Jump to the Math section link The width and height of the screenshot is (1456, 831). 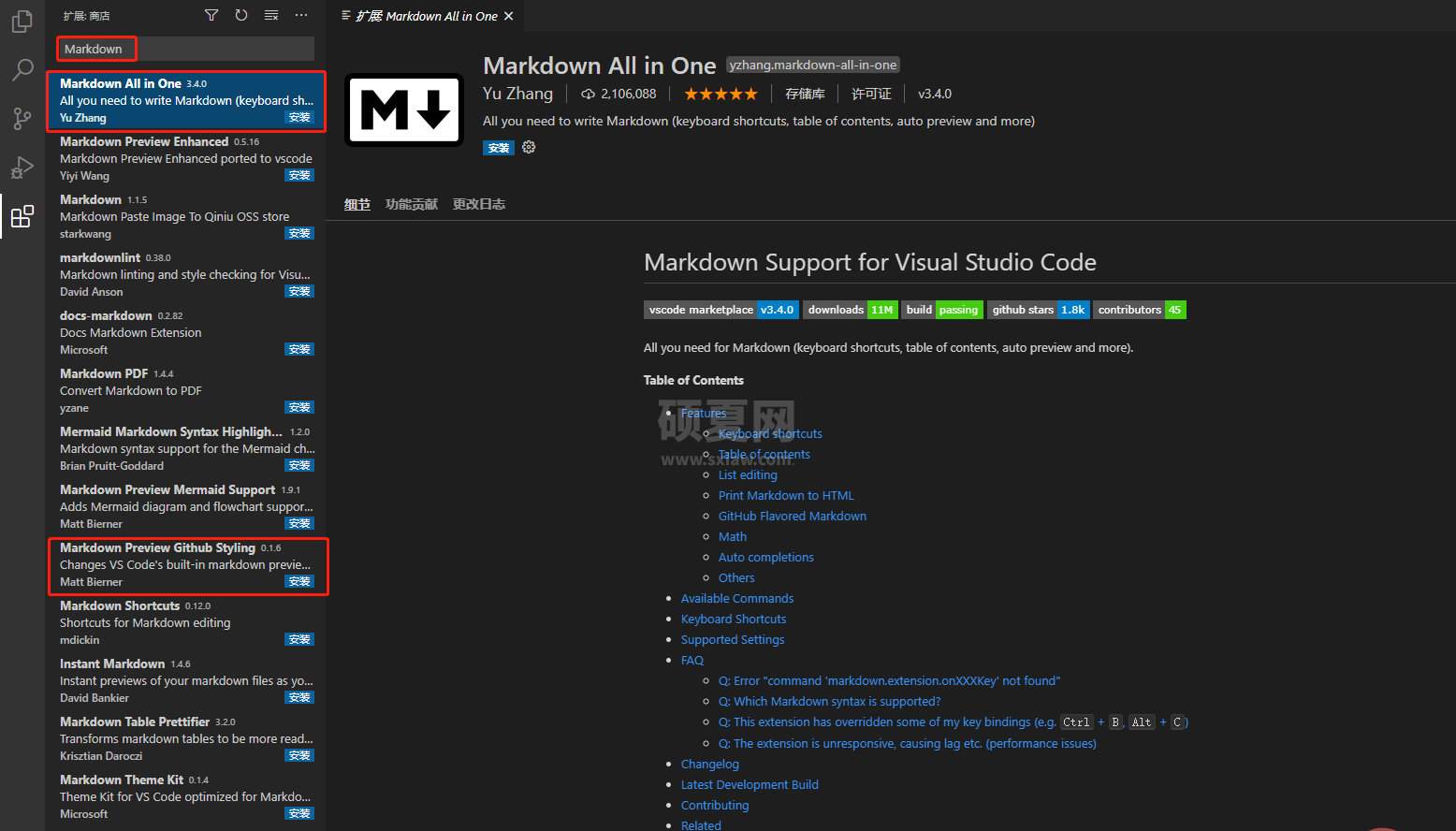[x=733, y=537]
